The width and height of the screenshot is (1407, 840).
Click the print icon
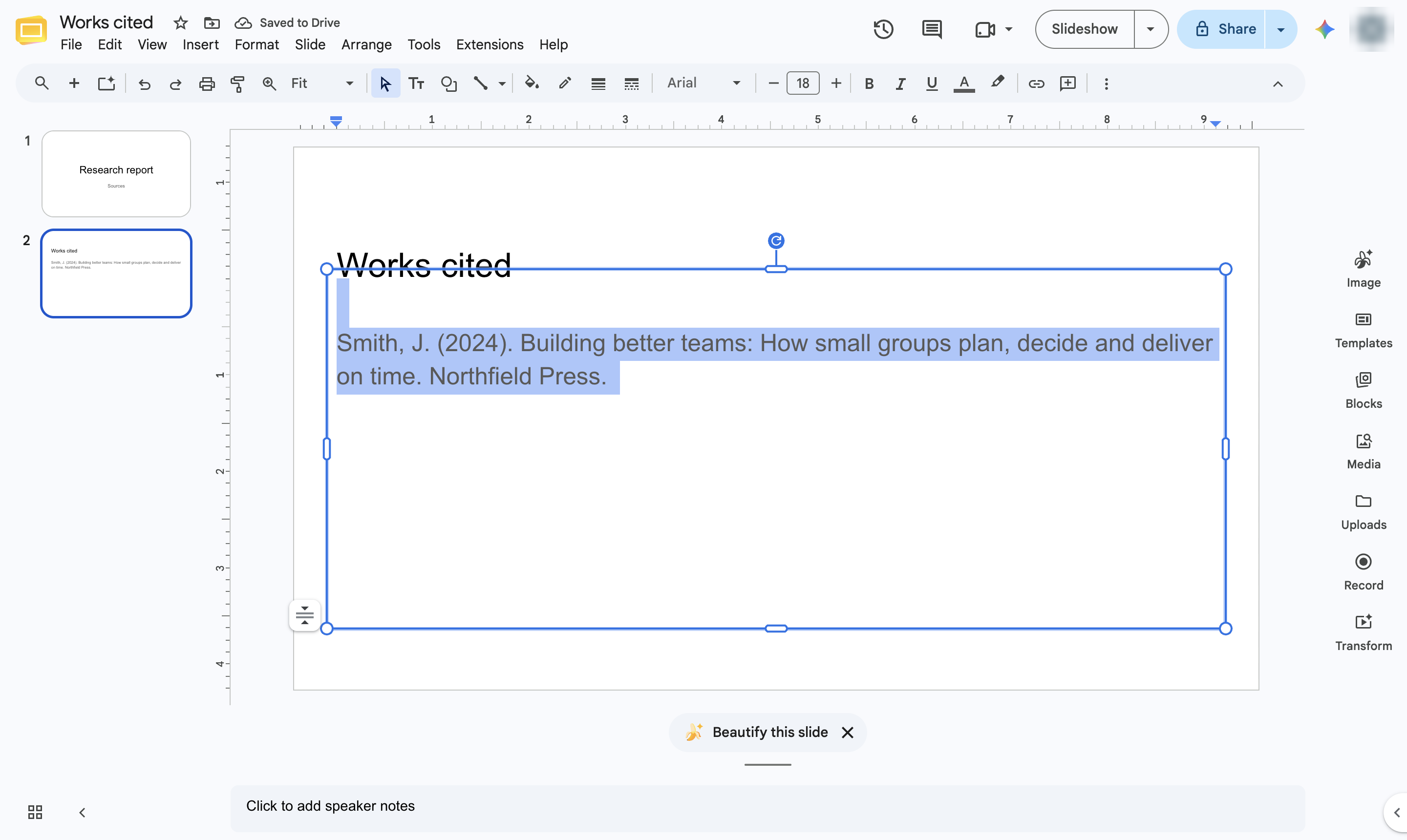tap(207, 84)
